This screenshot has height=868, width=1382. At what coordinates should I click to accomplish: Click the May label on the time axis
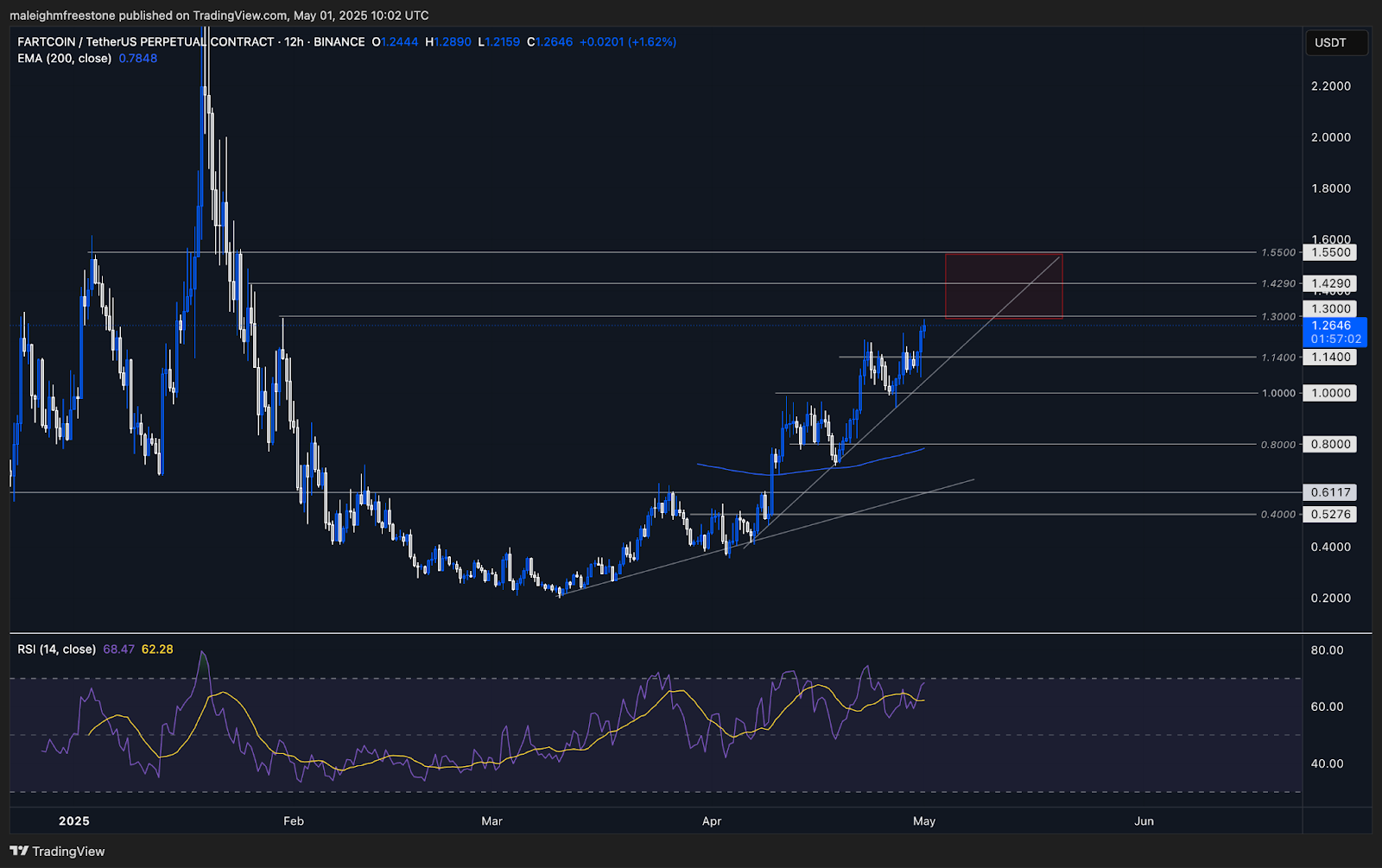click(924, 820)
